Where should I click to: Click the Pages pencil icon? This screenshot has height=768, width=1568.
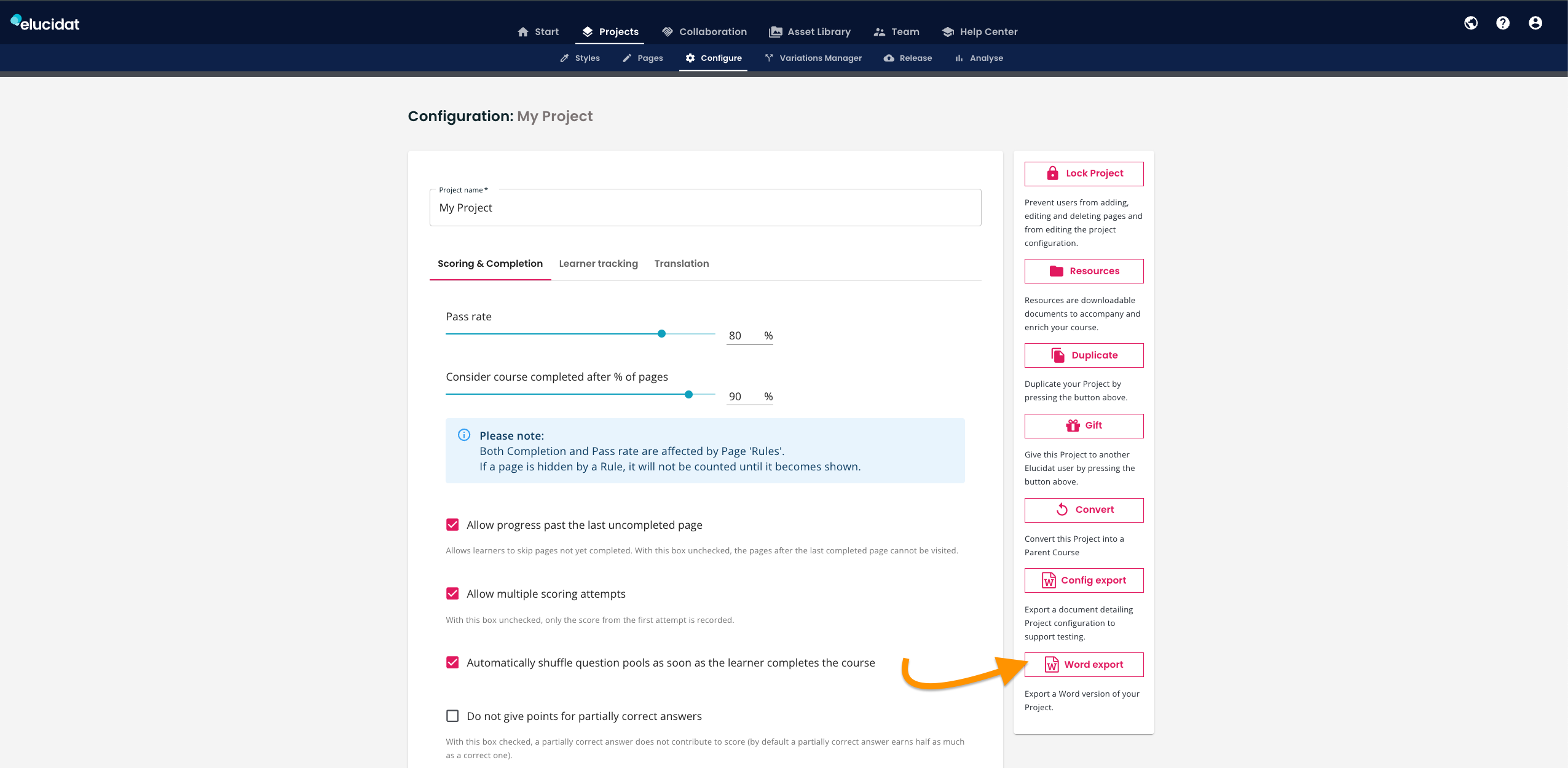(x=627, y=58)
